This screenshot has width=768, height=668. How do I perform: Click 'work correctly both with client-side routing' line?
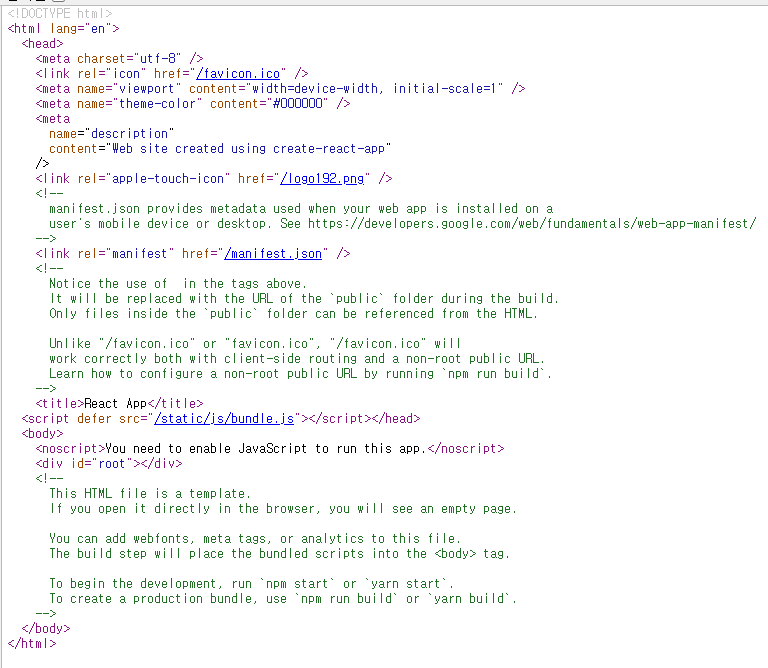tap(297, 358)
